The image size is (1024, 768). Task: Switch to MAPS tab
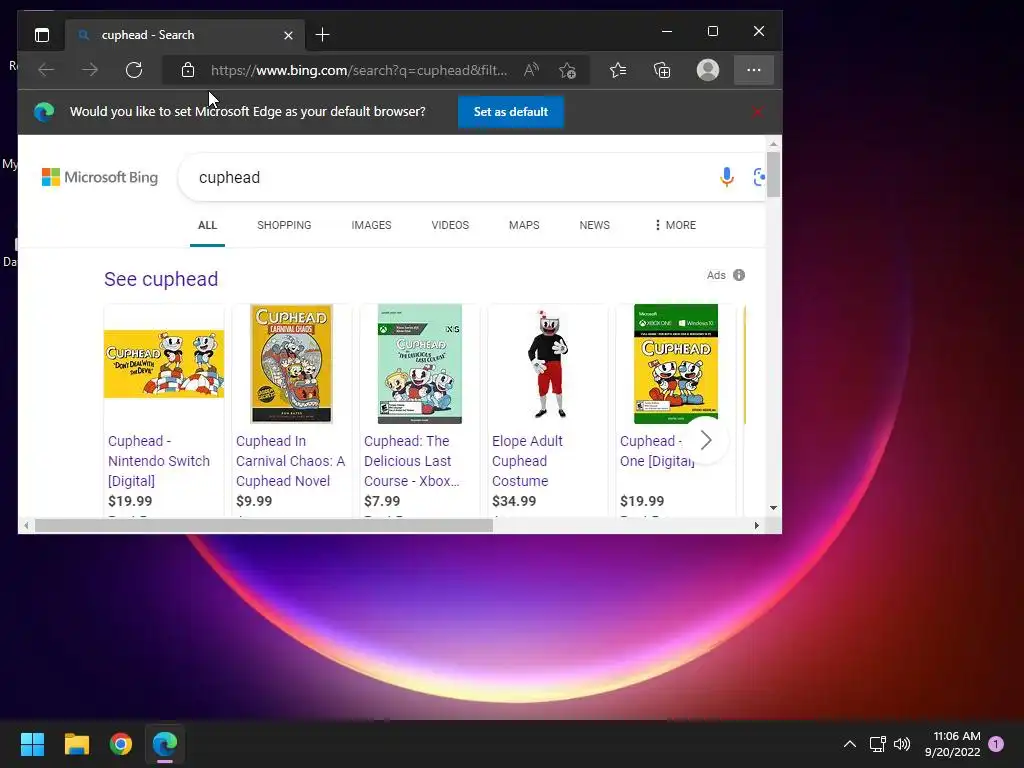click(x=524, y=225)
